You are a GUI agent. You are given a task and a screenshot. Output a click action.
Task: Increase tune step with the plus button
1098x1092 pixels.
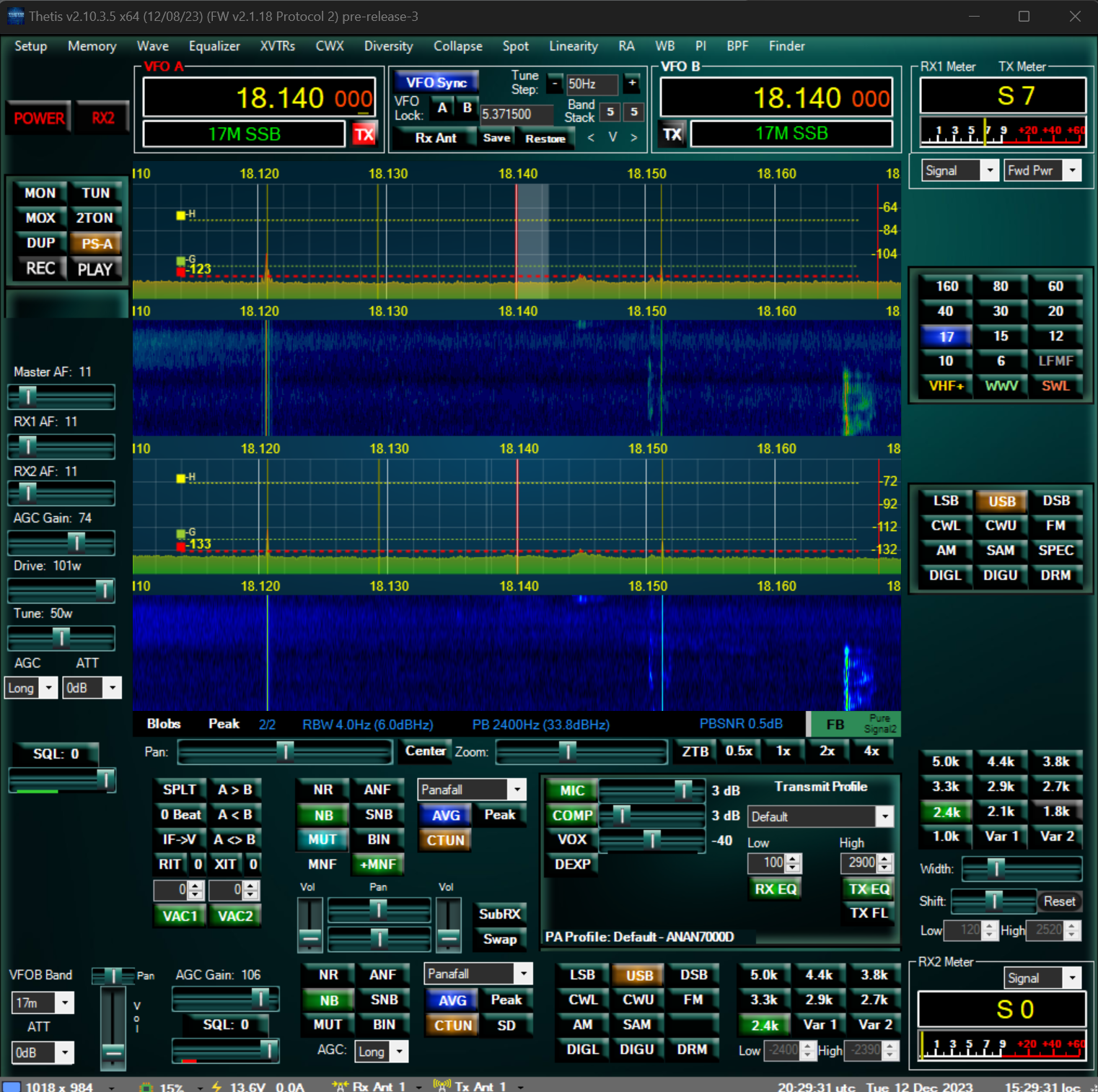click(632, 84)
